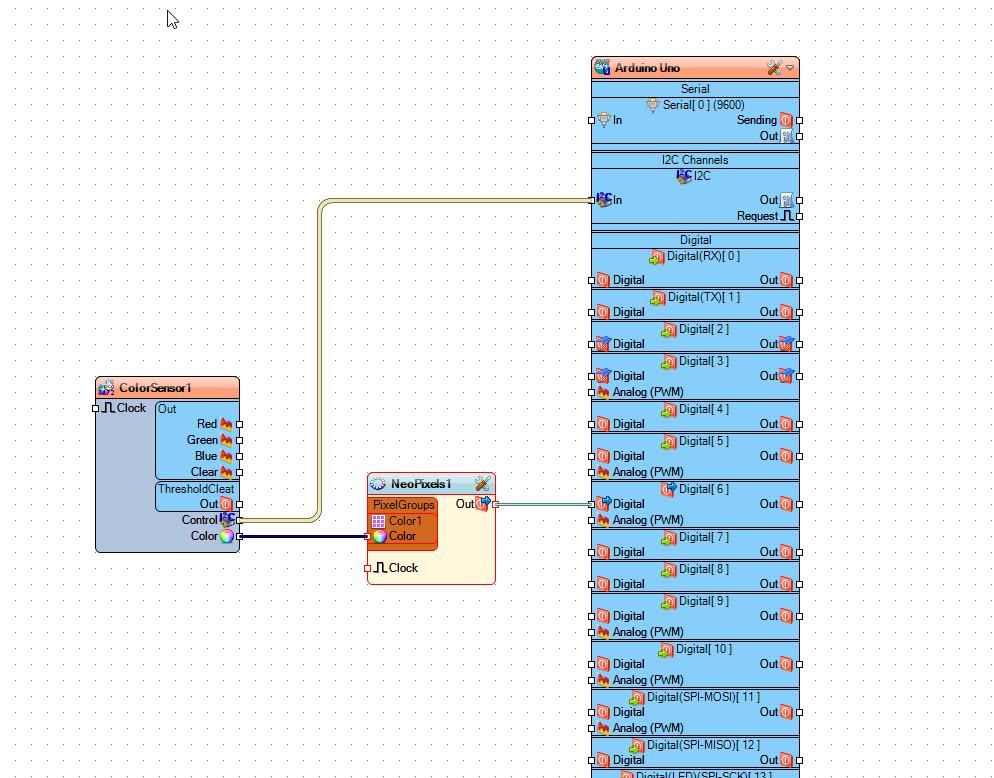Click the Digital[ 5 ] Analog (PWM) label
The height and width of the screenshot is (778, 994).
point(647,472)
